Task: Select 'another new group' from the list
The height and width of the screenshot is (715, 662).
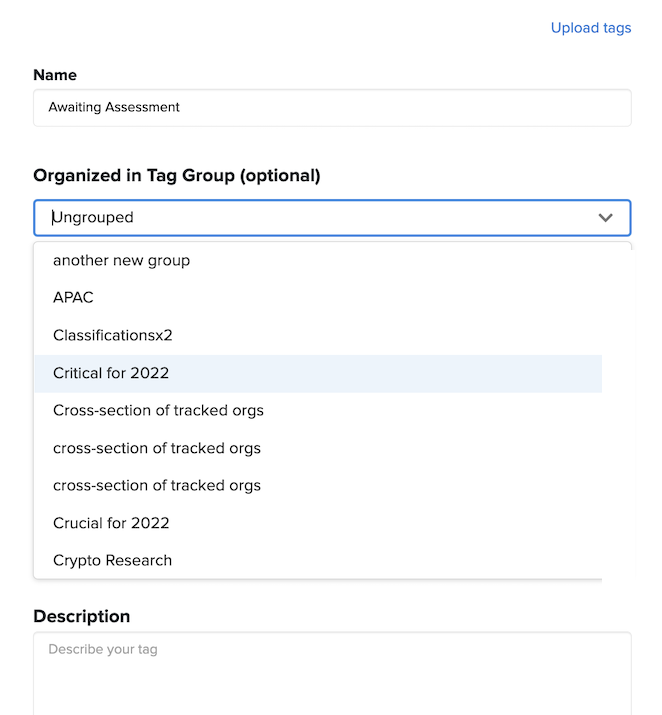Action: click(x=121, y=261)
